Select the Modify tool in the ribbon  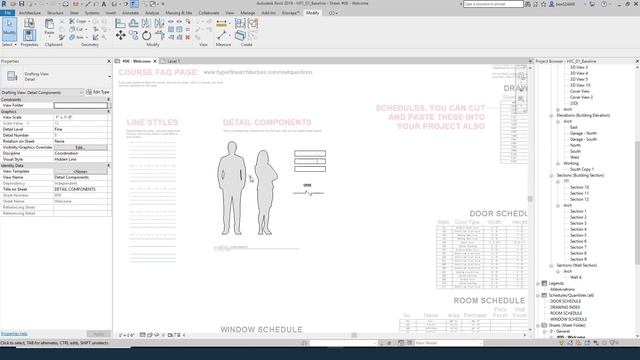click(x=9, y=29)
